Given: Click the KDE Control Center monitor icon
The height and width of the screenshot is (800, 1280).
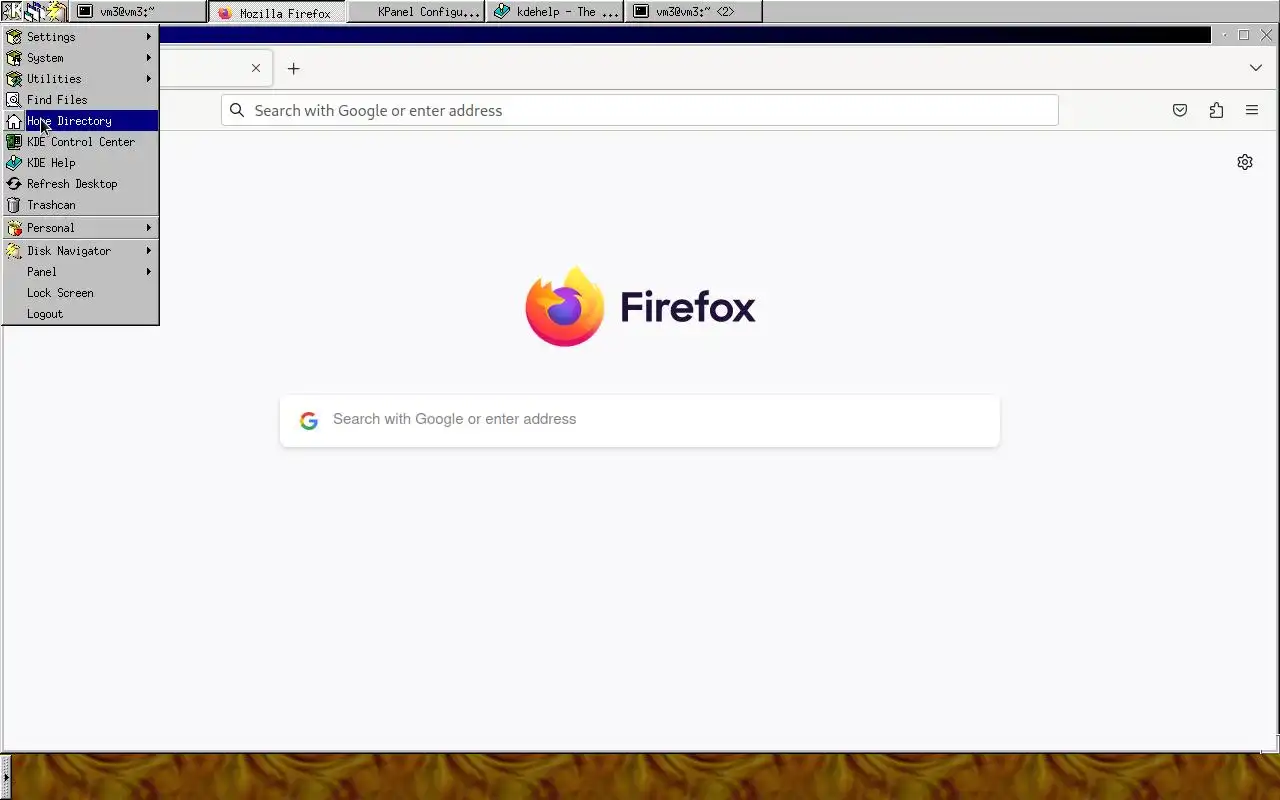Looking at the screenshot, I should click(14, 142).
